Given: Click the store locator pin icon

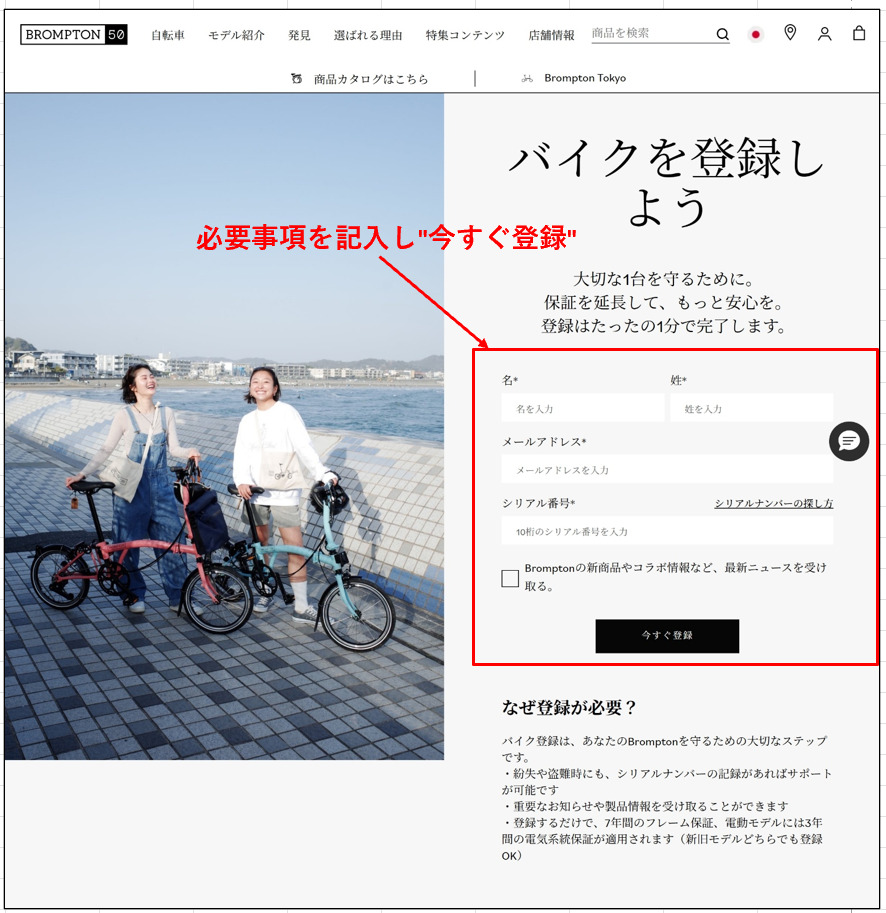Looking at the screenshot, I should [x=790, y=33].
